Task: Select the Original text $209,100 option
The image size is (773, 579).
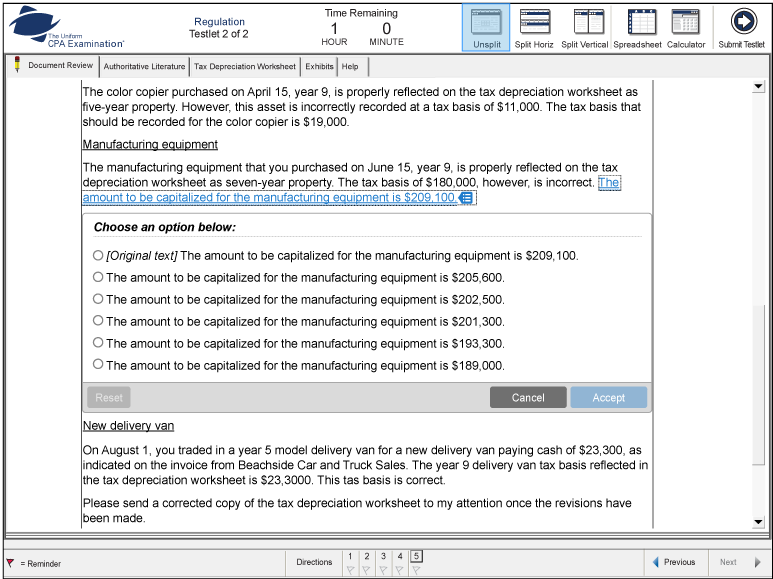Action: [x=98, y=255]
